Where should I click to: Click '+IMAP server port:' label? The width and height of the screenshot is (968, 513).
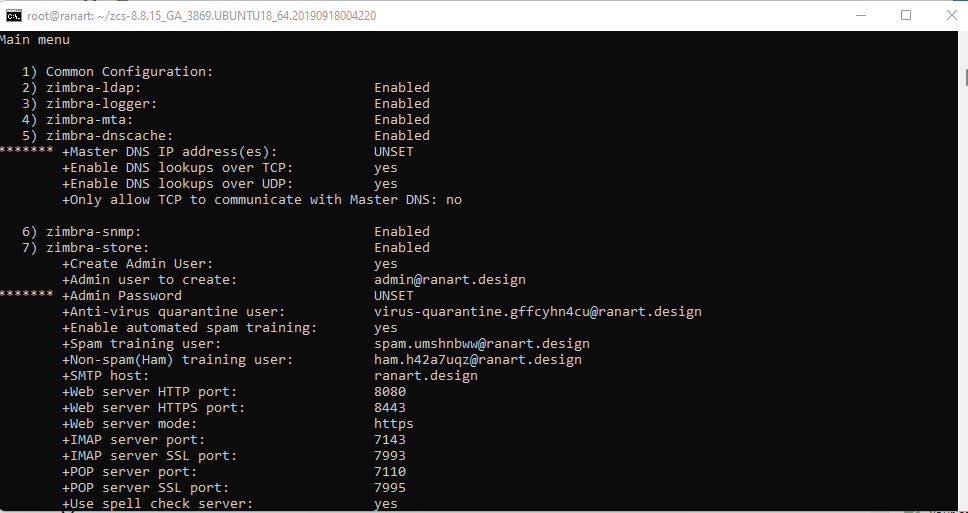(x=133, y=440)
